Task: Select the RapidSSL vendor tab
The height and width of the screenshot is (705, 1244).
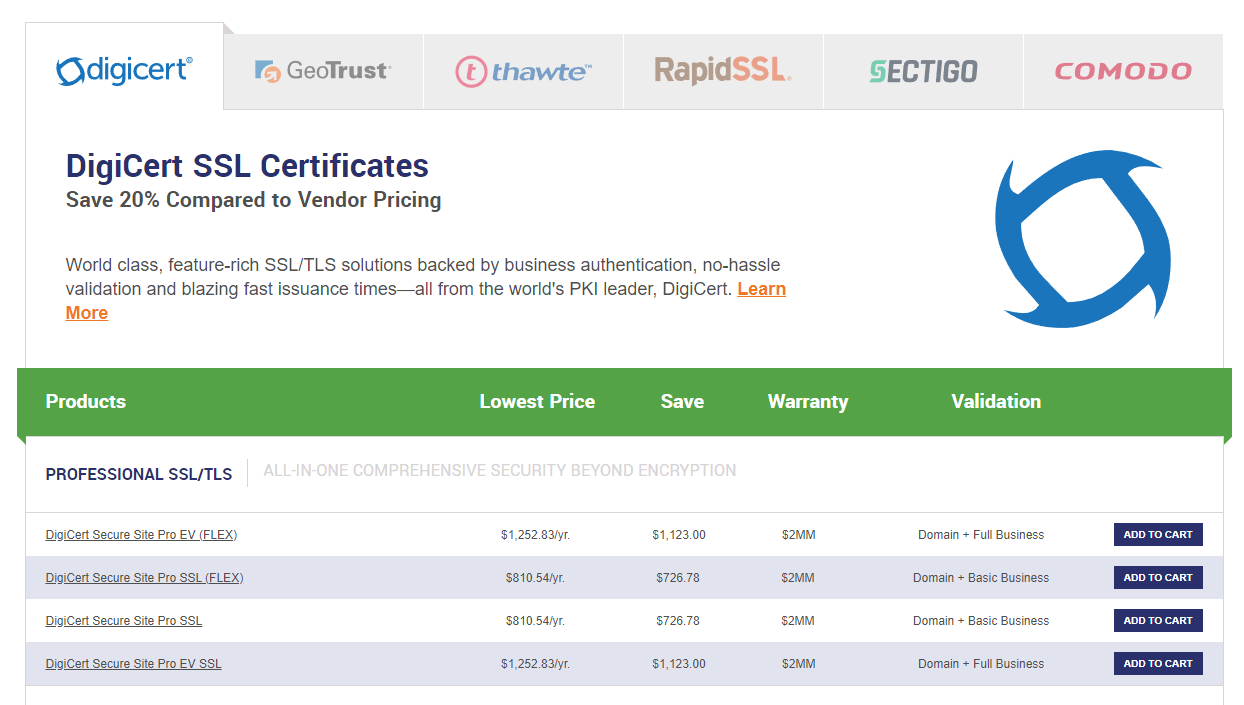Action: (x=723, y=71)
